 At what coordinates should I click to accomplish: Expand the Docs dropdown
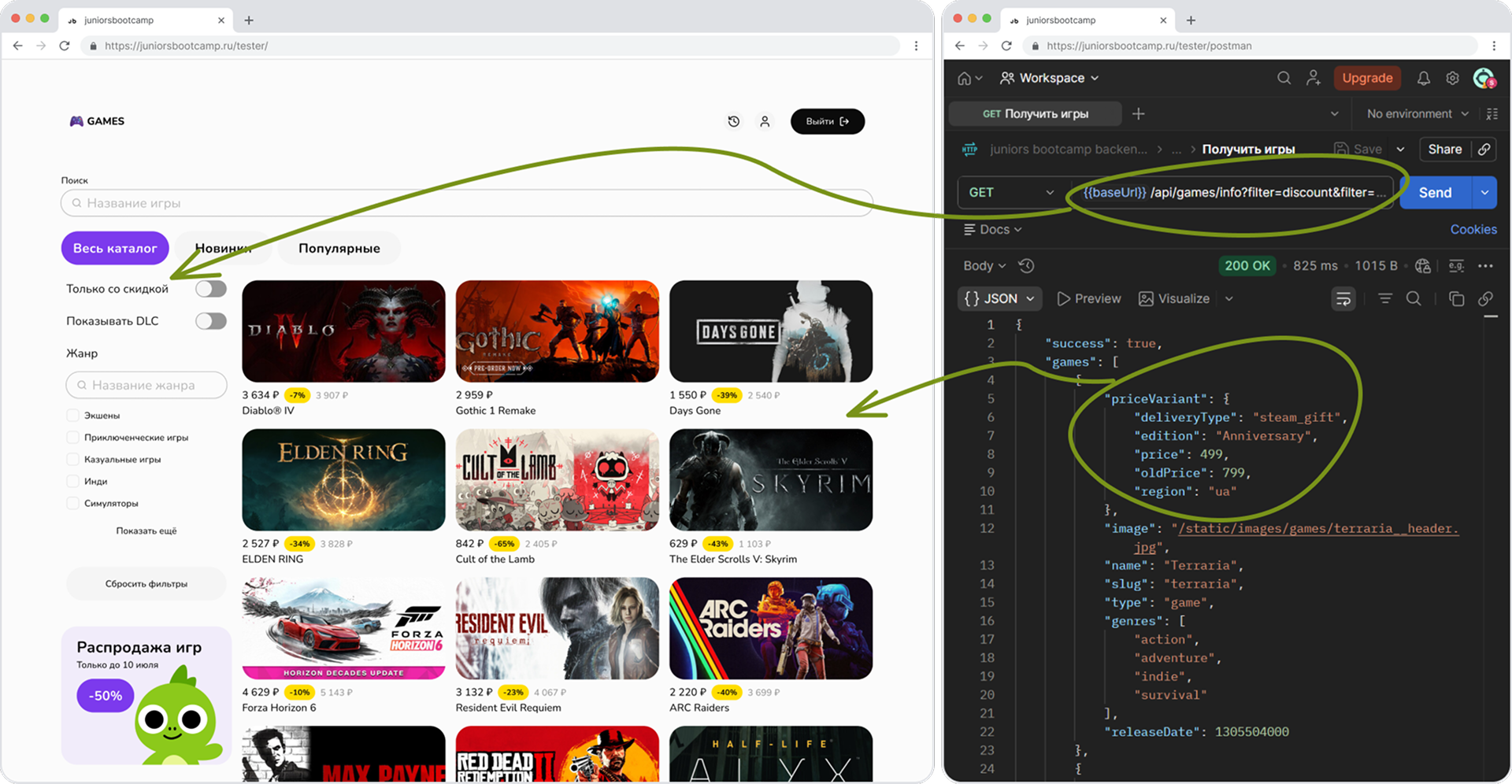click(x=993, y=229)
